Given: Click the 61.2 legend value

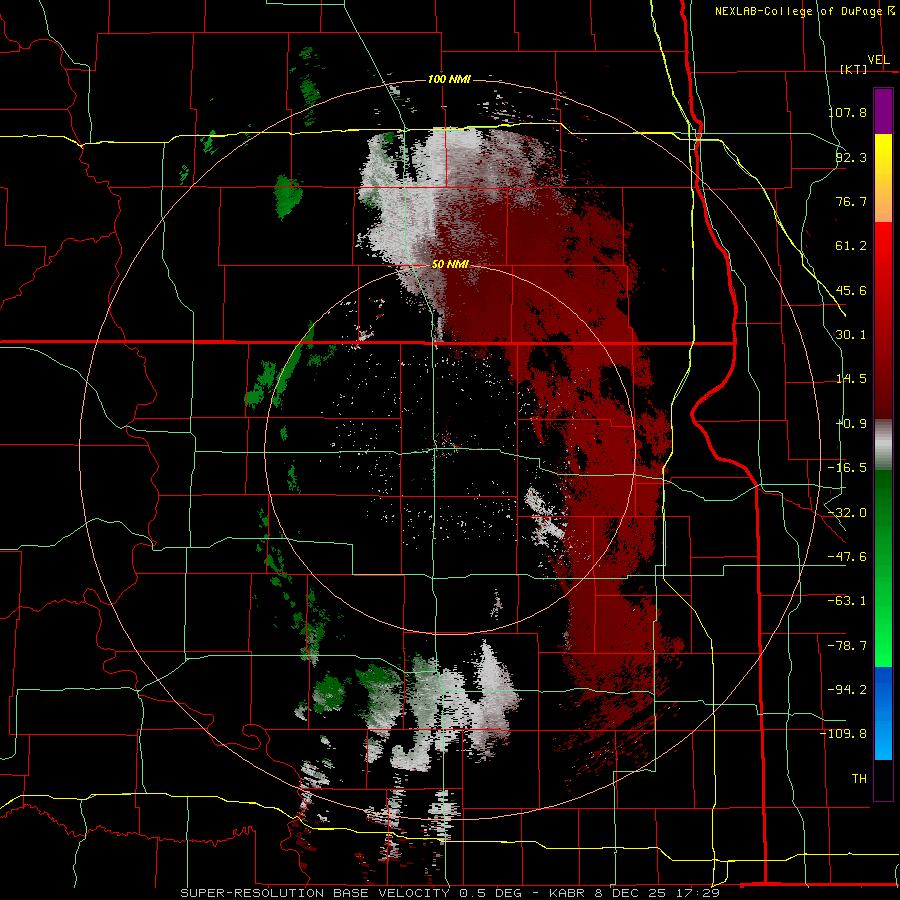Looking at the screenshot, I should coord(851,246).
